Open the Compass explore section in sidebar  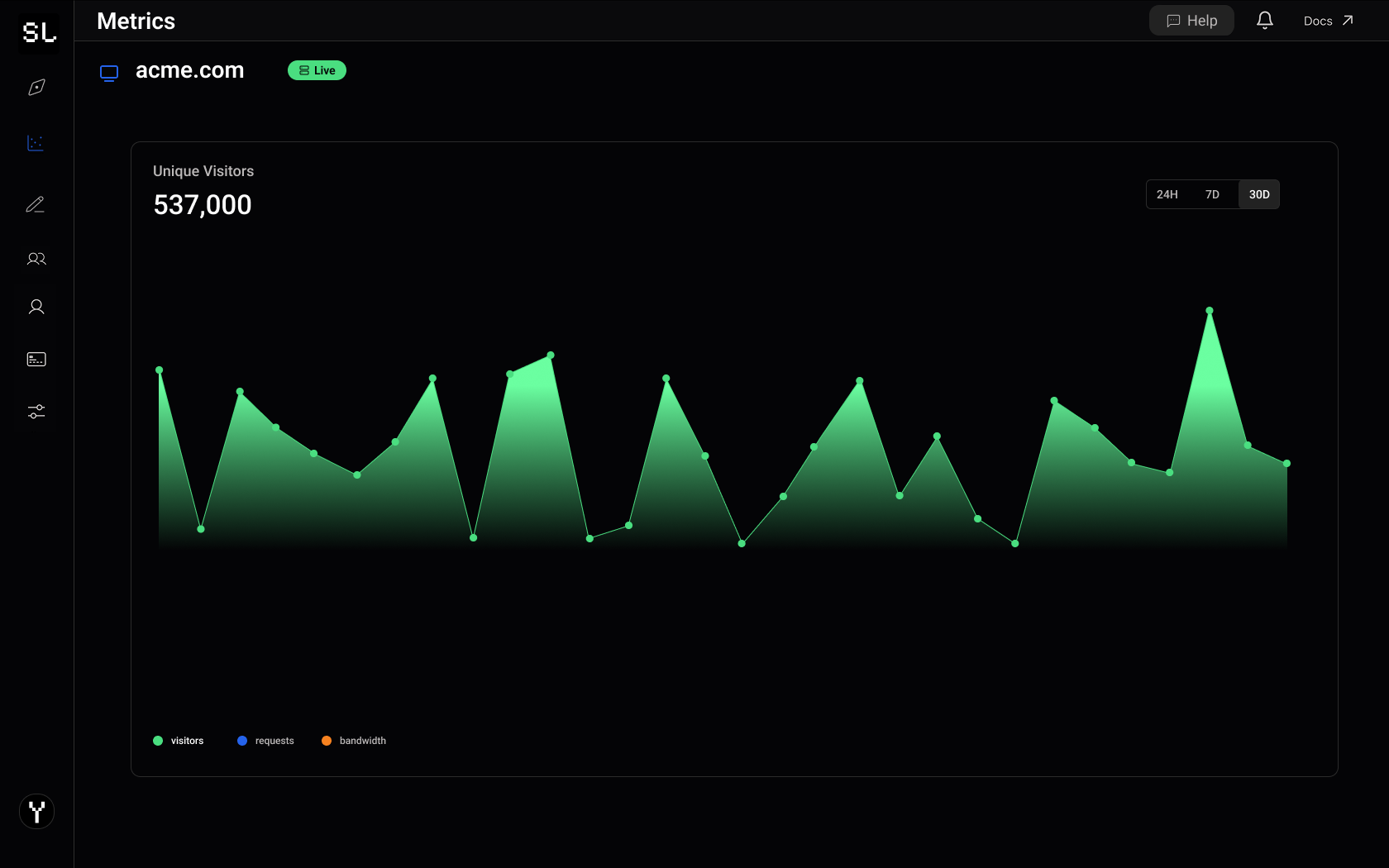coord(36,87)
